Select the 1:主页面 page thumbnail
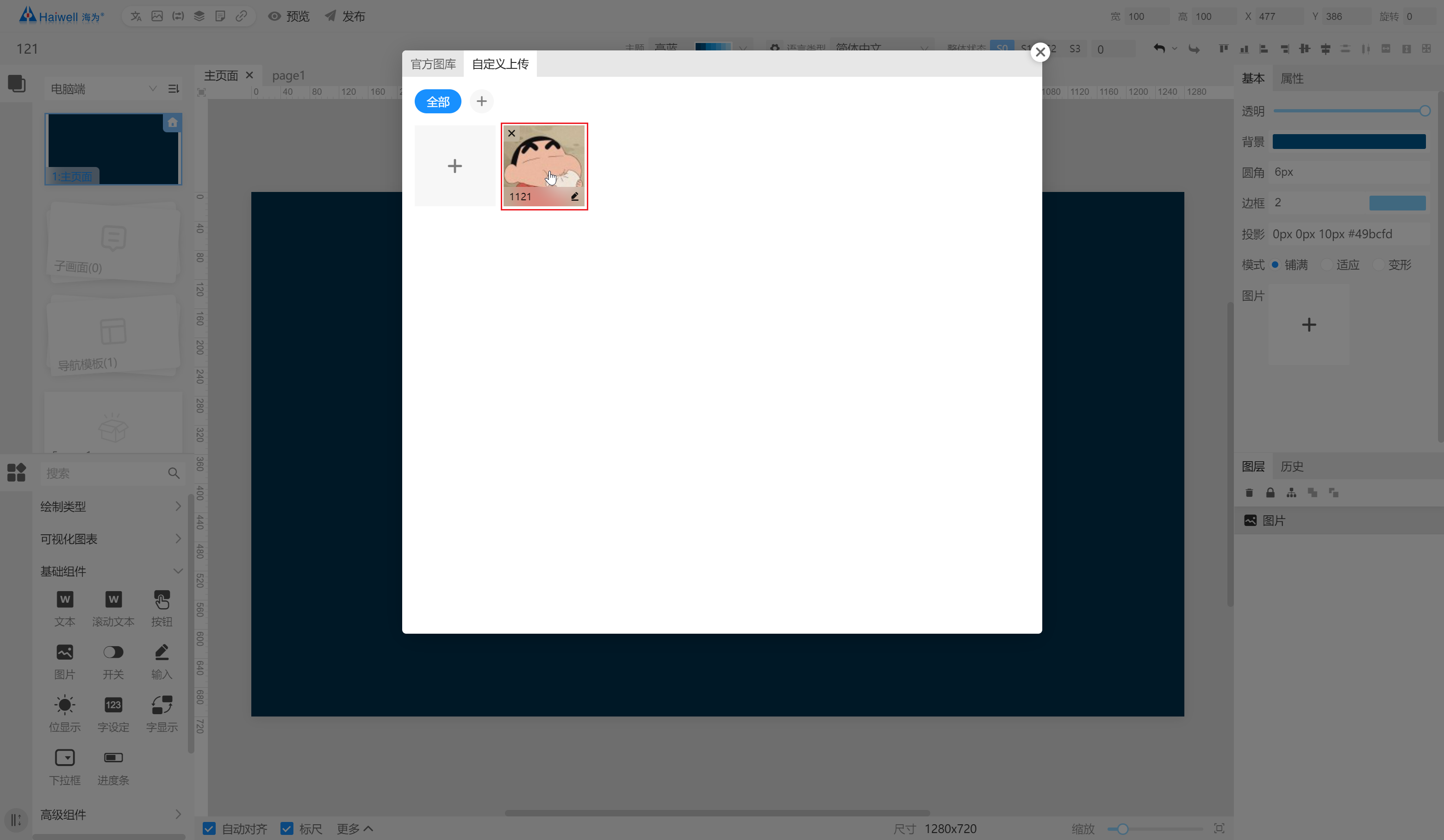The height and width of the screenshot is (840, 1444). point(113,149)
